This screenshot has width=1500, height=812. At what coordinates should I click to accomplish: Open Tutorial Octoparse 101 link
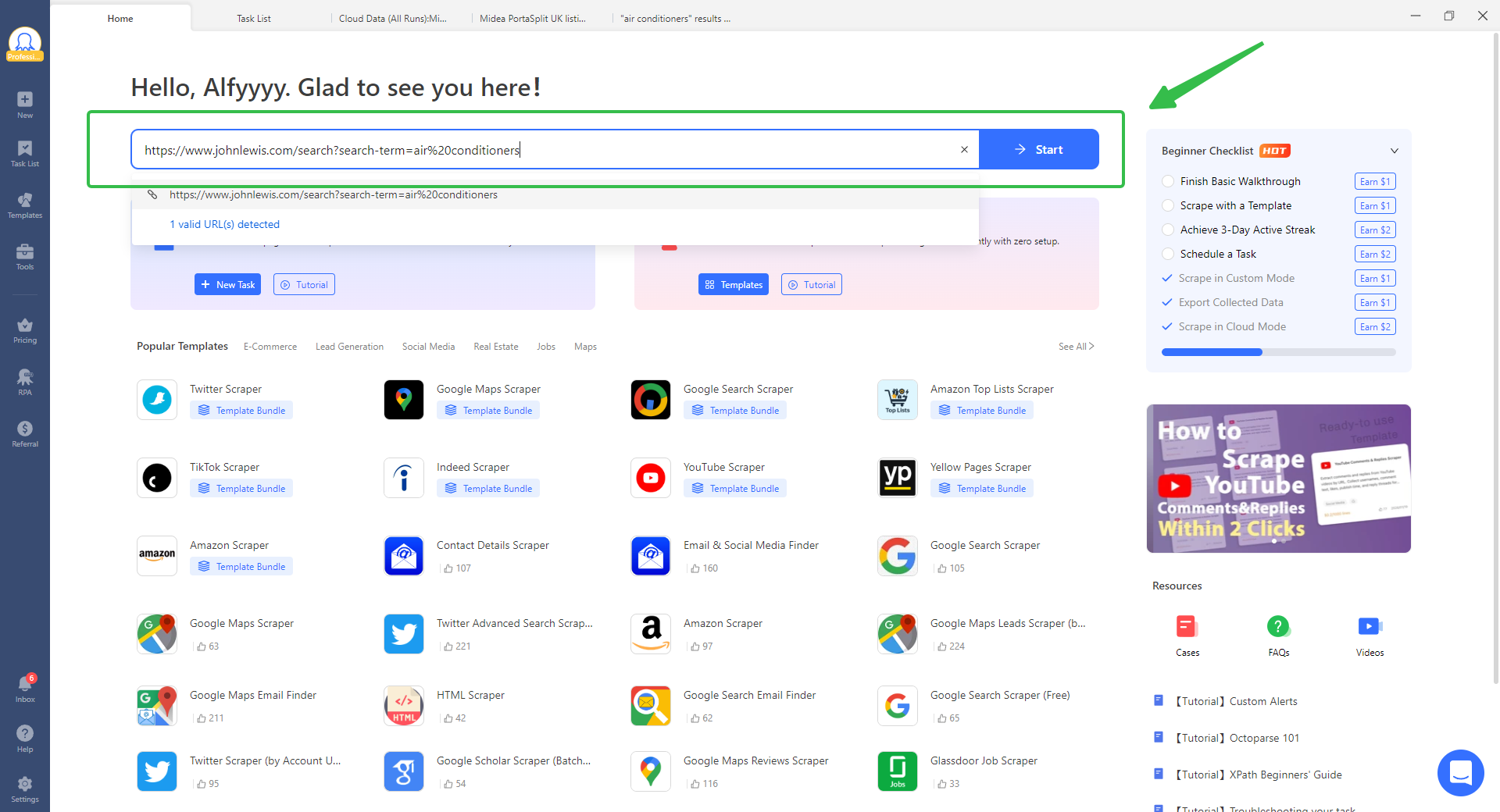(1237, 738)
